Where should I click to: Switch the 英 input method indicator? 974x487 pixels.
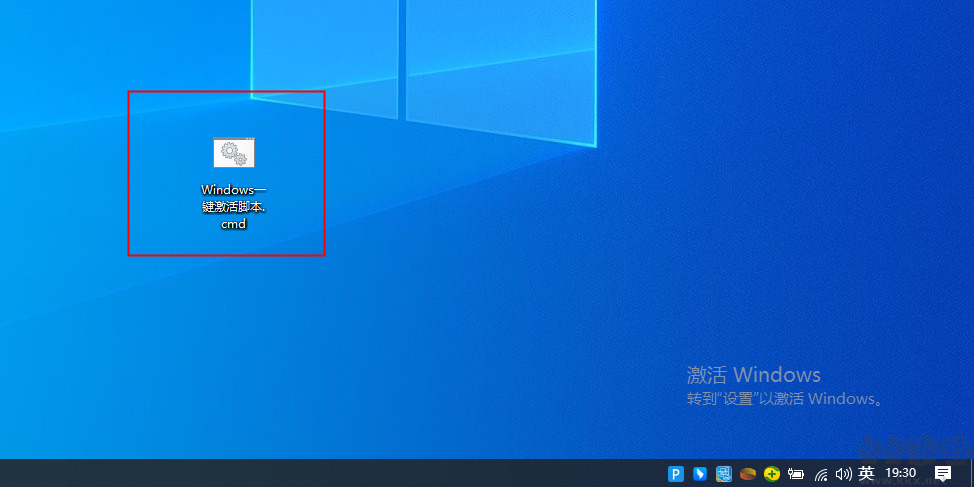click(866, 473)
